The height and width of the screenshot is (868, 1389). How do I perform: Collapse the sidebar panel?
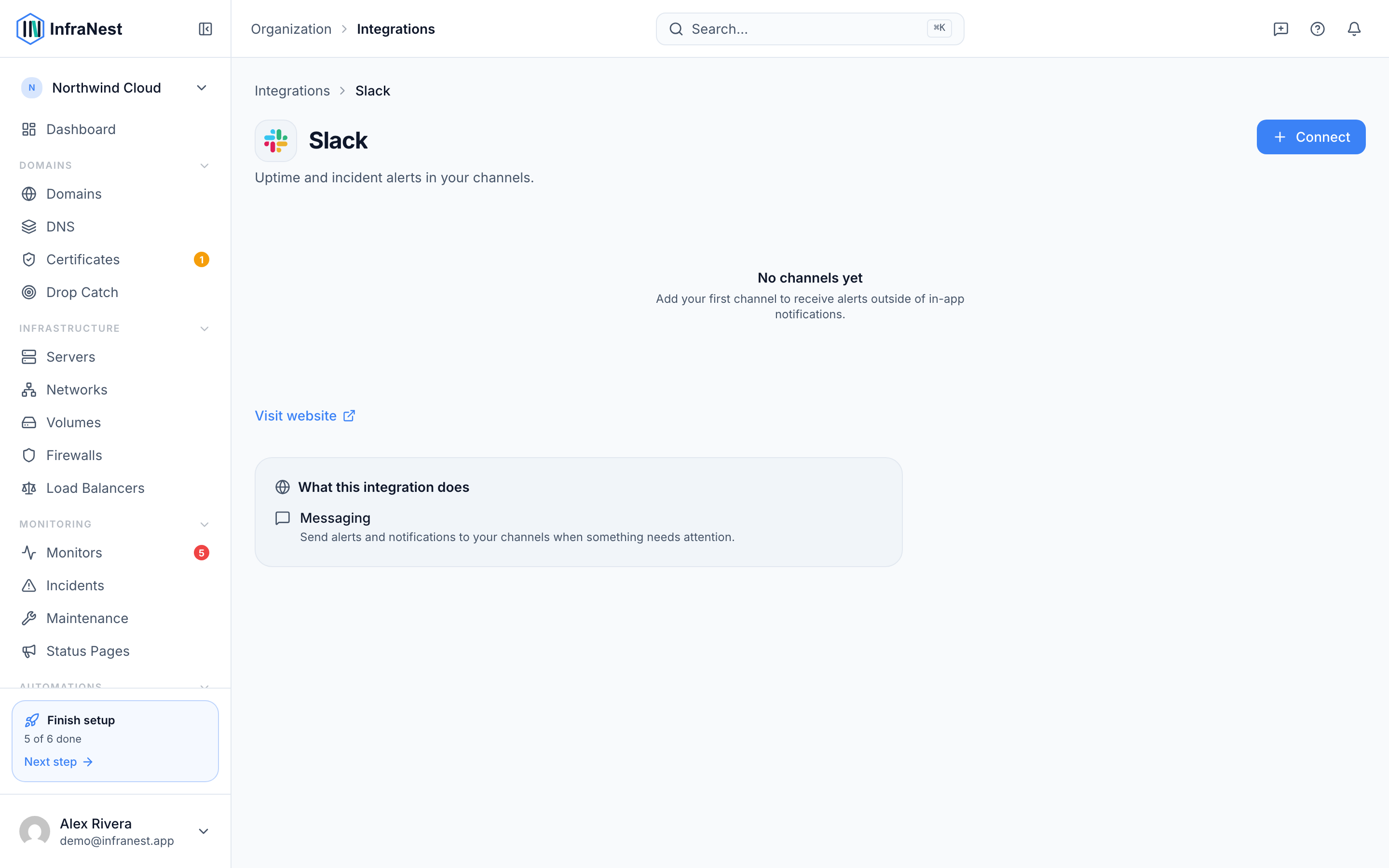(x=205, y=29)
